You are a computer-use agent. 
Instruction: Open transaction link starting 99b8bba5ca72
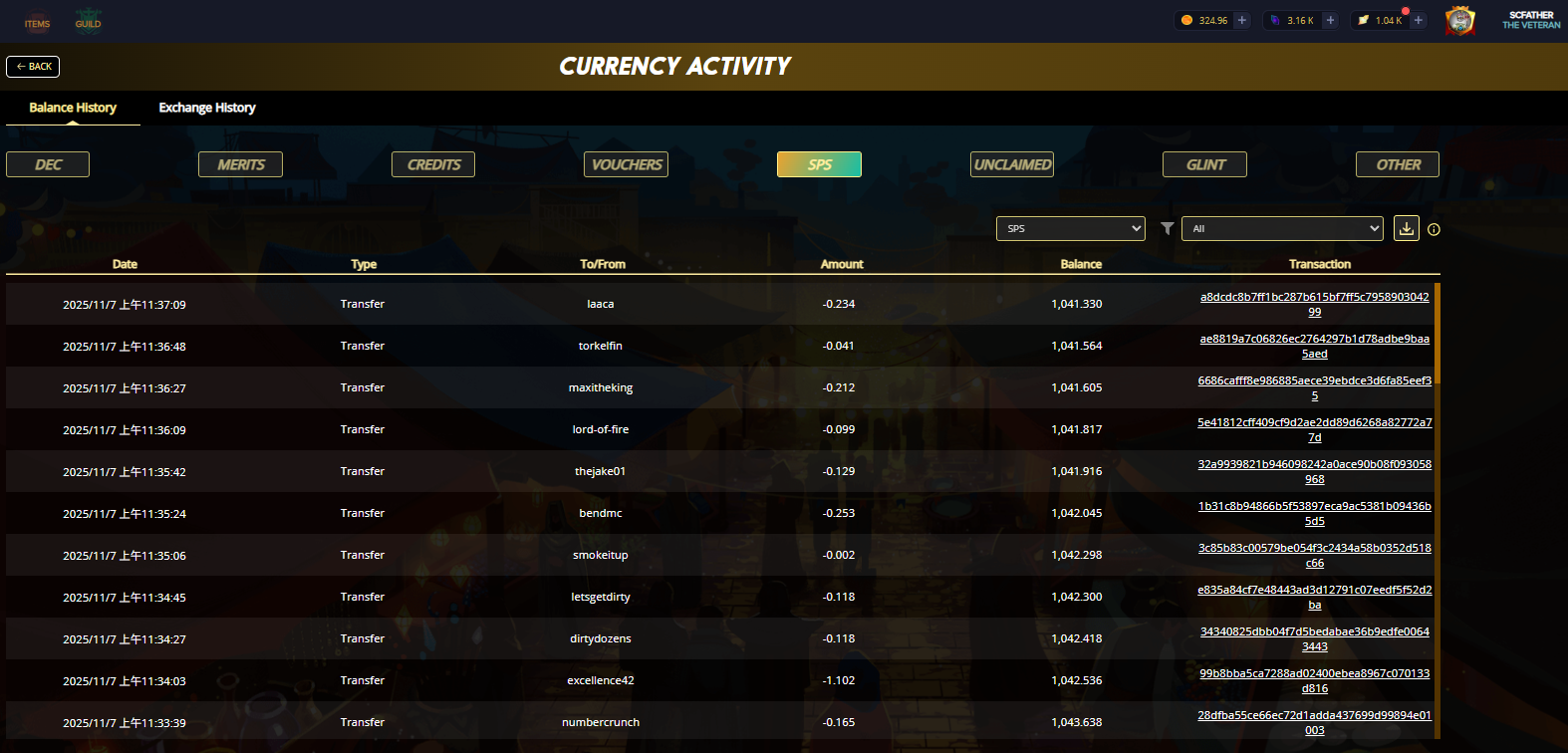[x=1315, y=681]
